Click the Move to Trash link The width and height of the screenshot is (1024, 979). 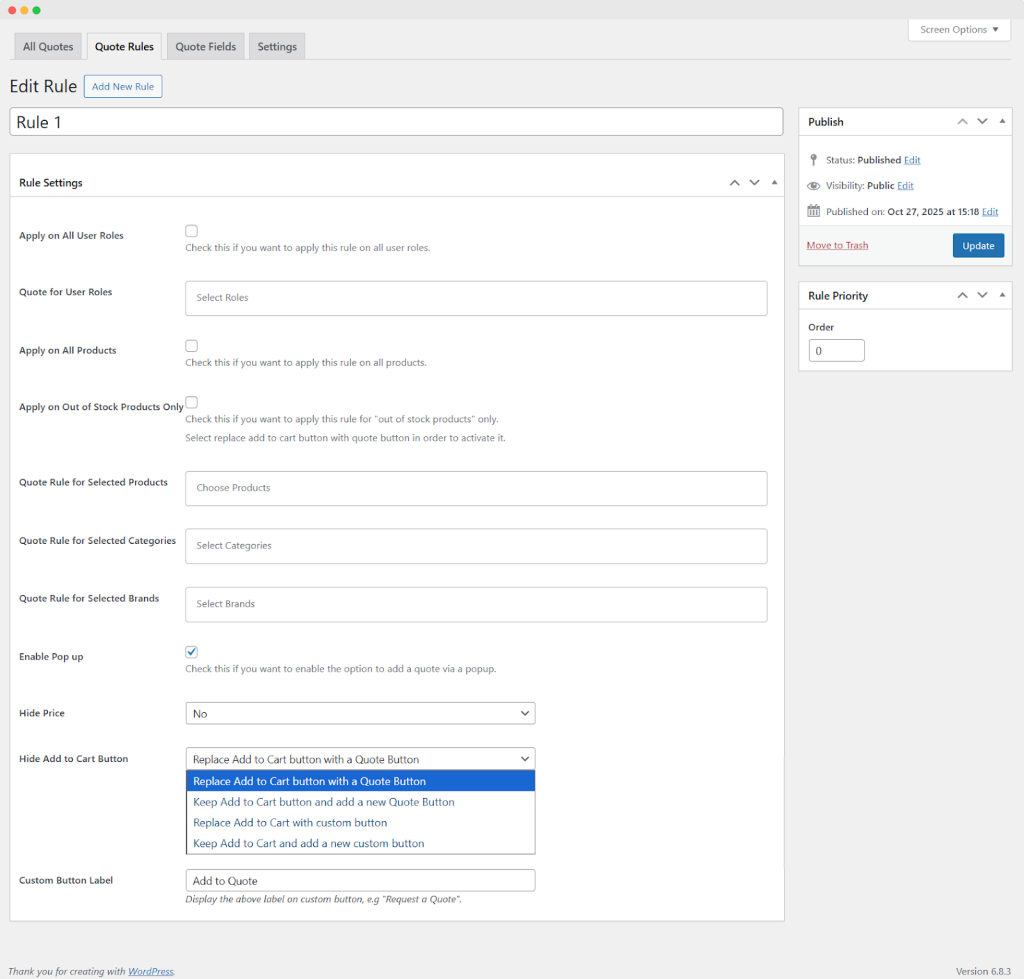[837, 245]
